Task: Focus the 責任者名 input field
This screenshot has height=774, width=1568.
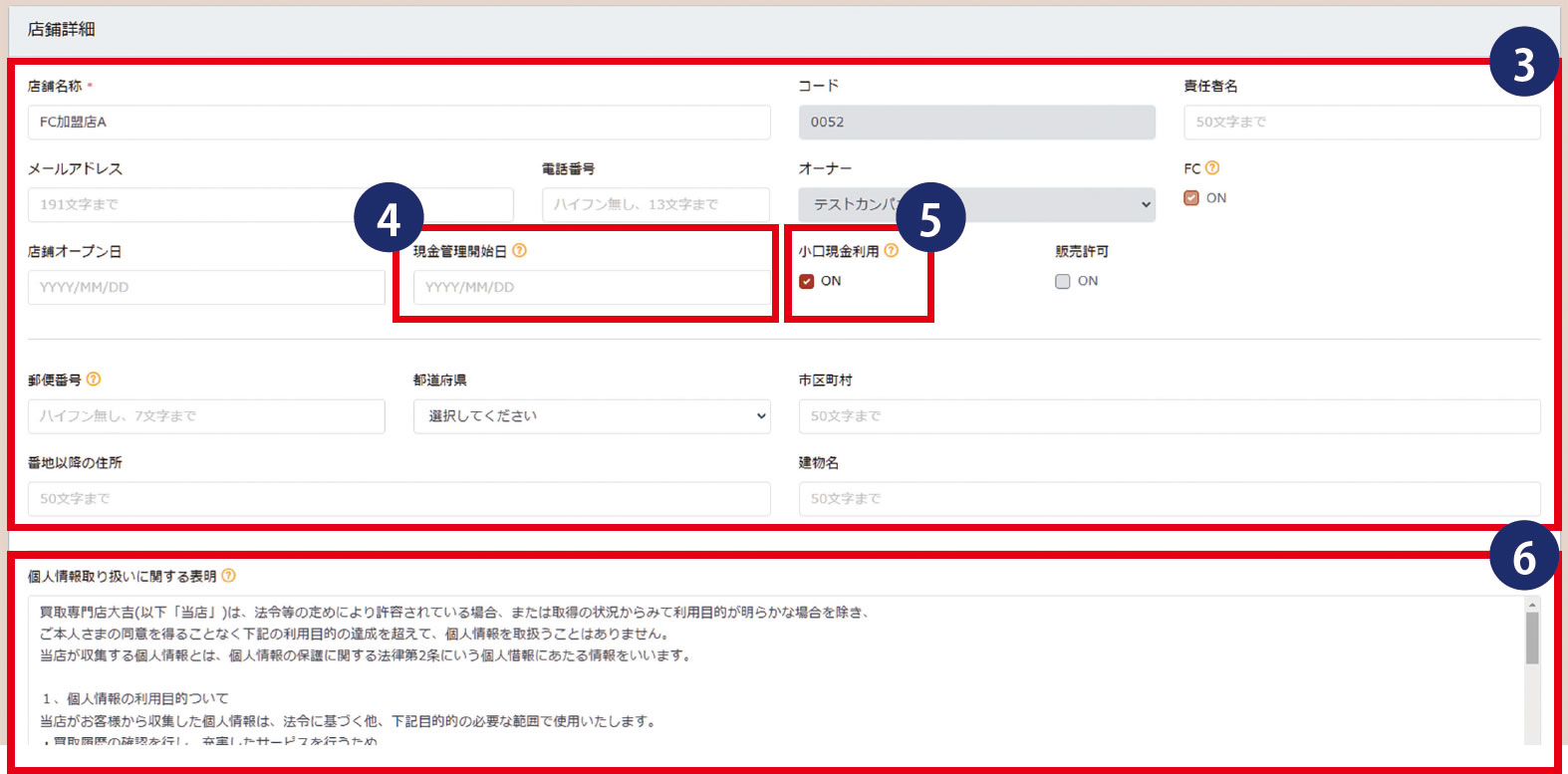Action: pos(1361,123)
